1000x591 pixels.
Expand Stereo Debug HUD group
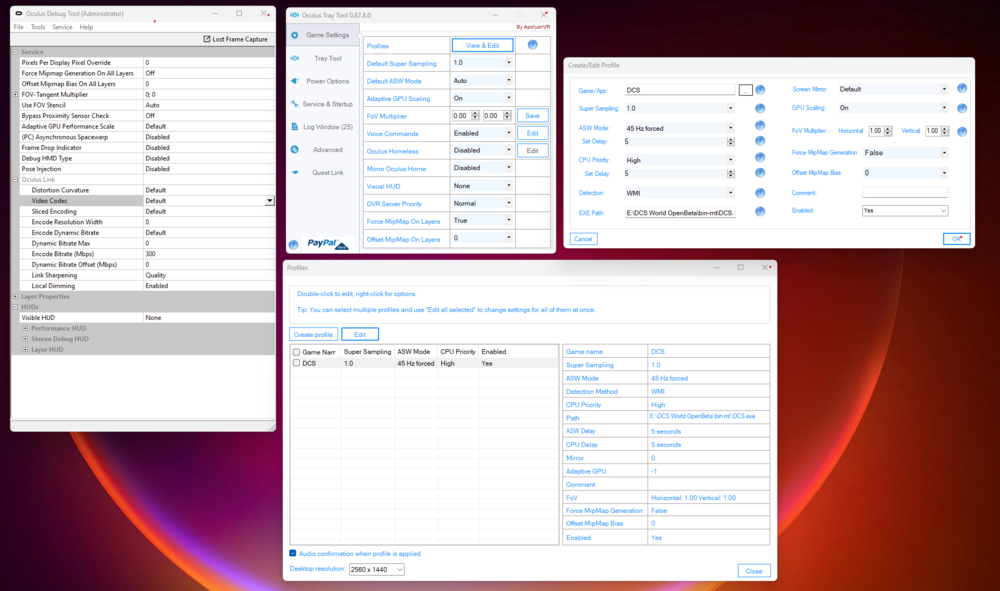pos(26,339)
